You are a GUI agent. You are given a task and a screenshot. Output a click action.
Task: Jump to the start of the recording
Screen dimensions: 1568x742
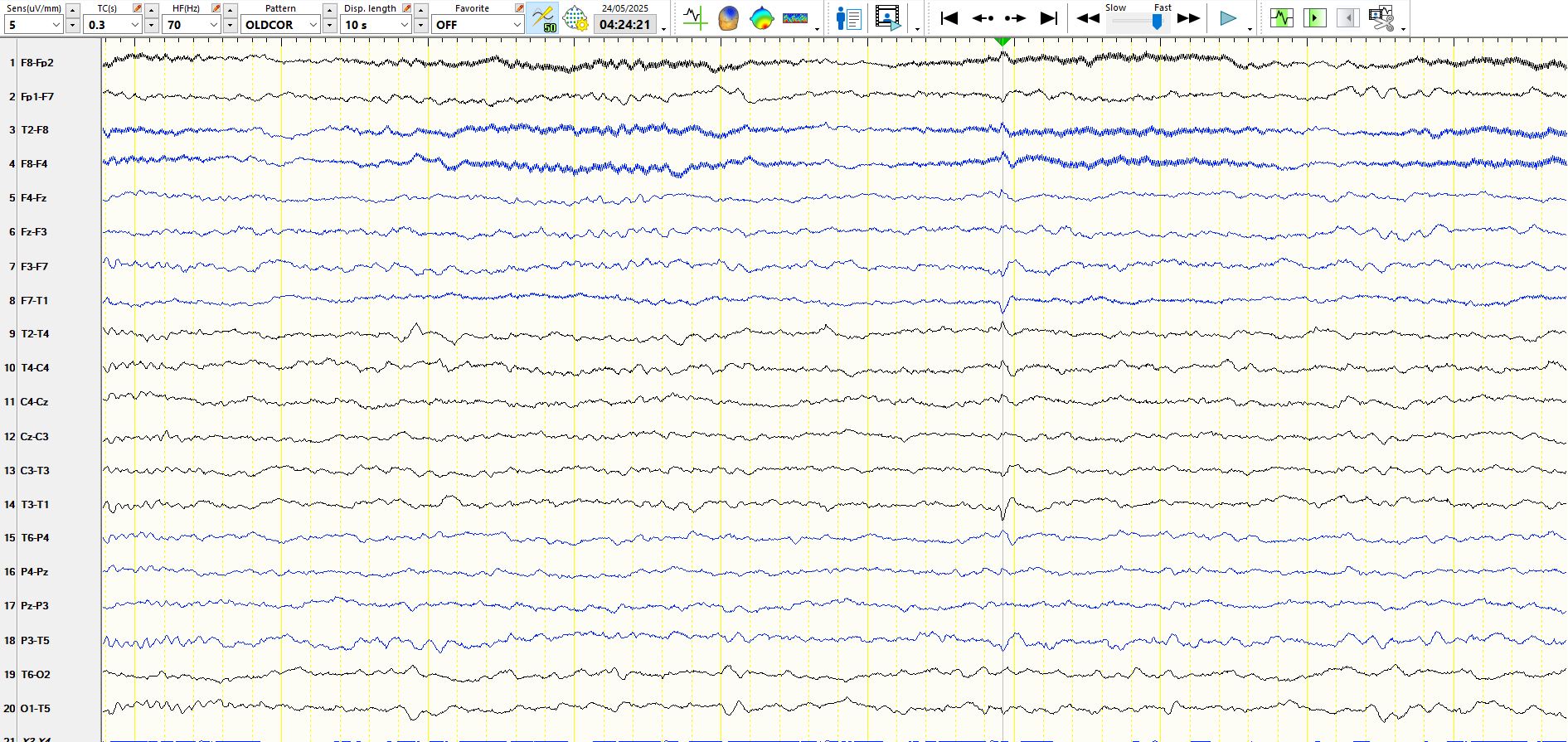(x=949, y=17)
